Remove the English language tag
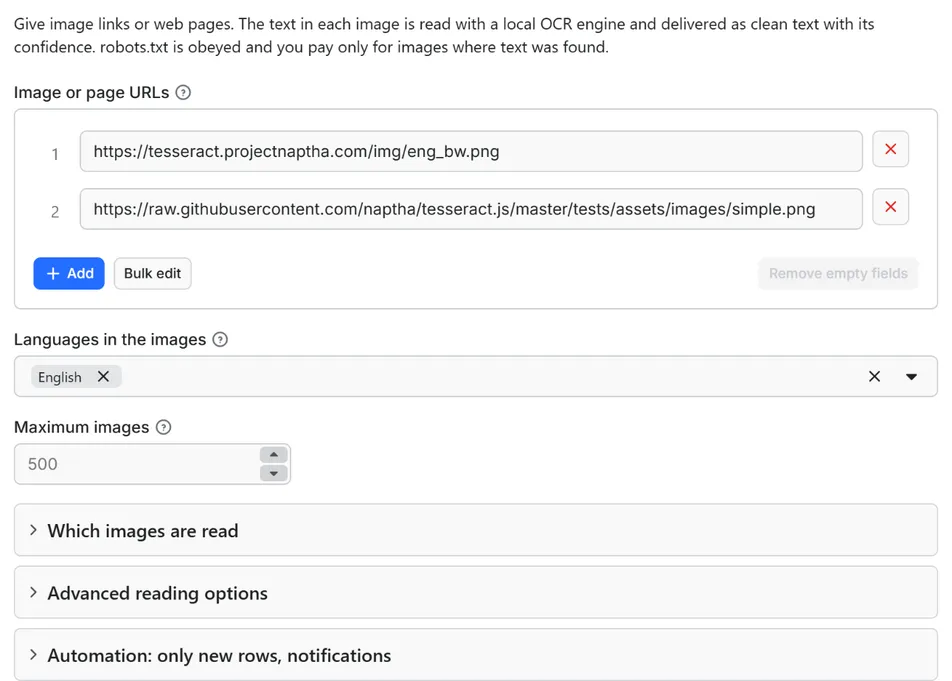 (103, 376)
